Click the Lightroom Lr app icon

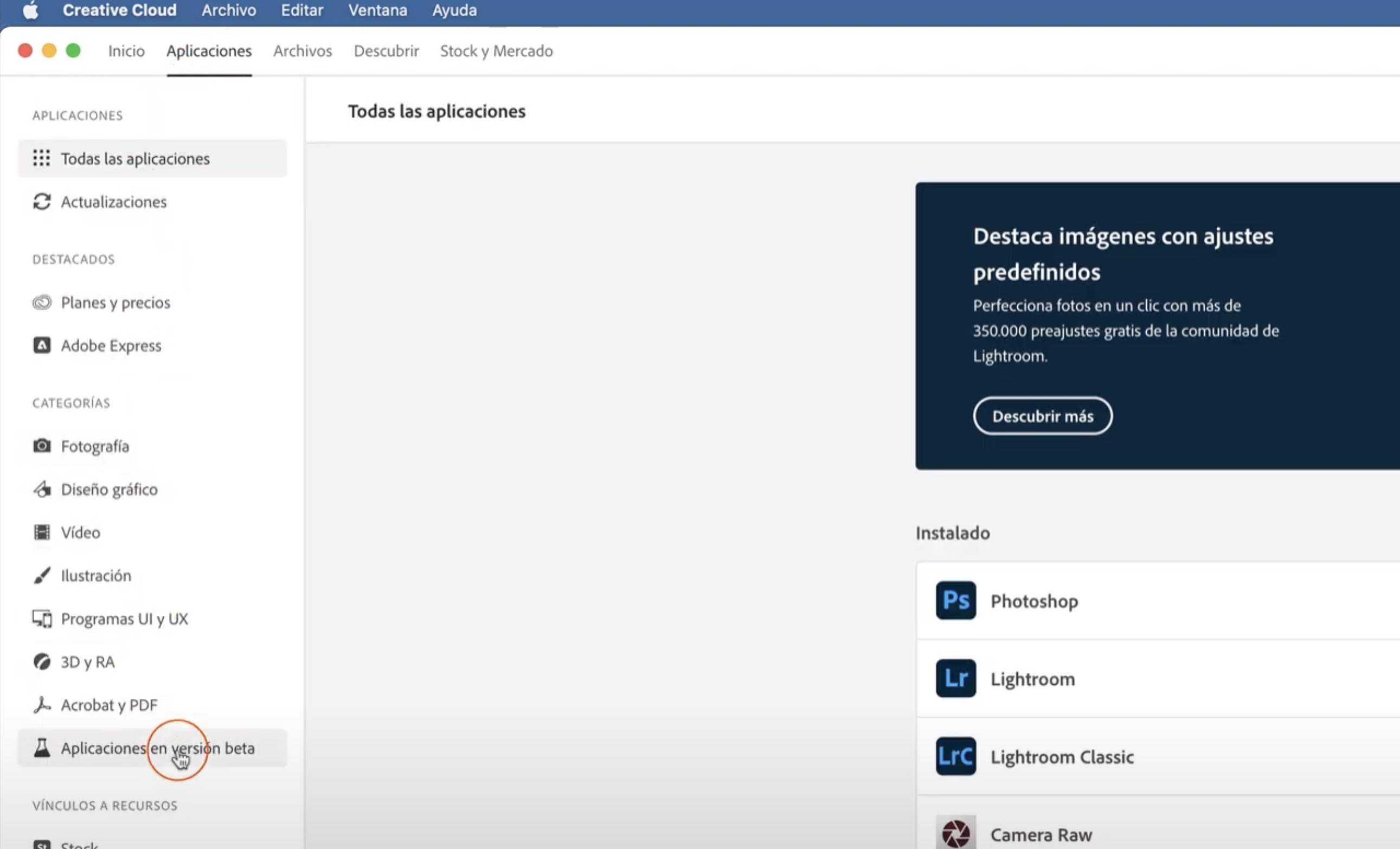[x=956, y=678]
